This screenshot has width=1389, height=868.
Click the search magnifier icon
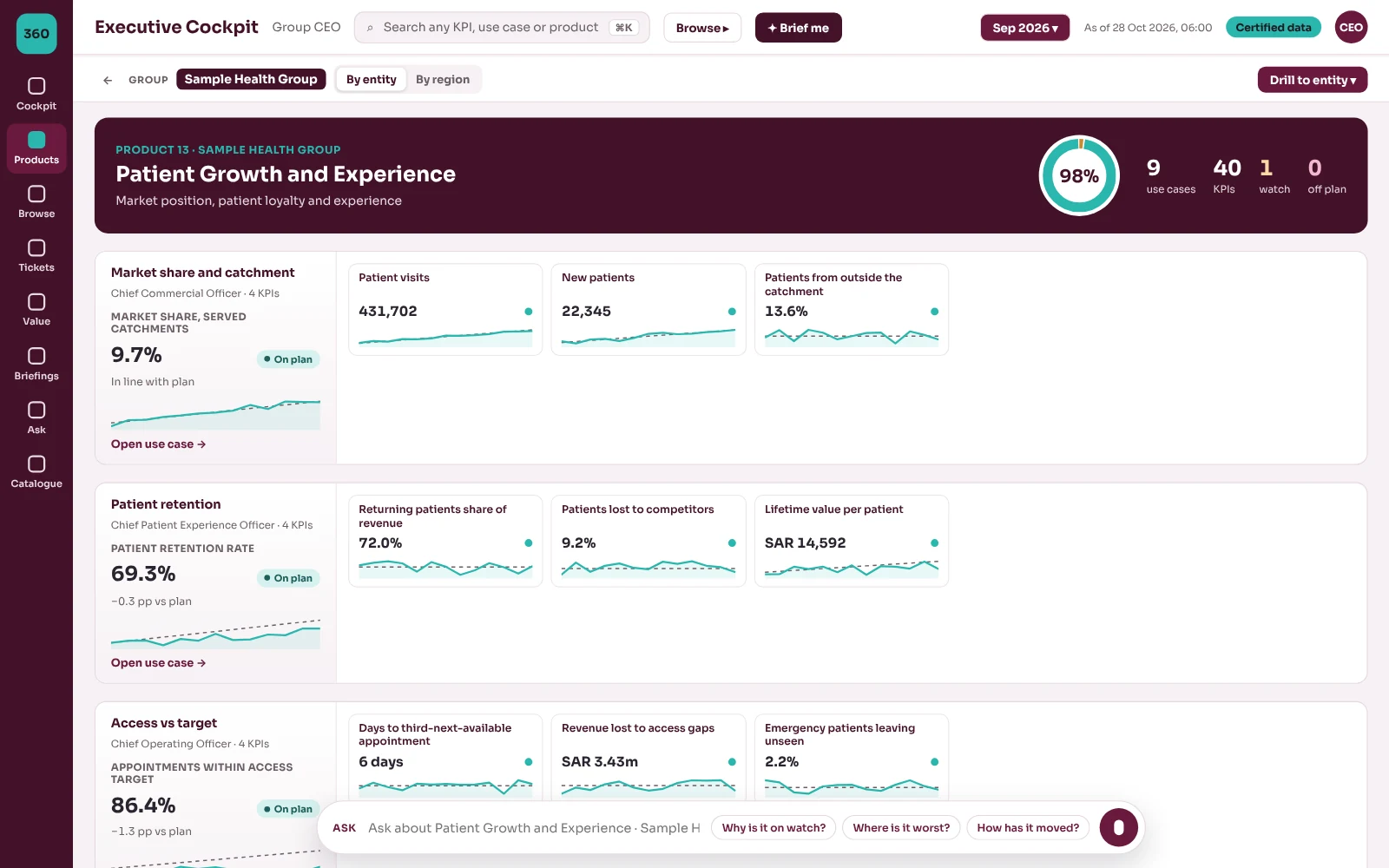pos(370,28)
